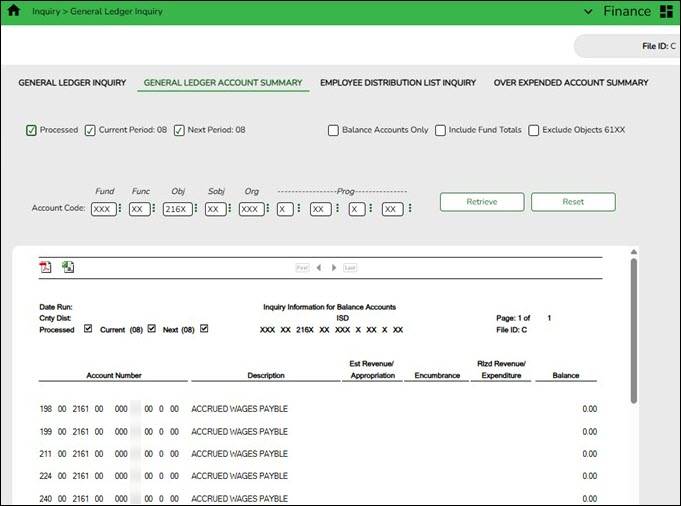This screenshot has height=506, width=681.
Task: Focus the Func input field
Action: (x=139, y=209)
